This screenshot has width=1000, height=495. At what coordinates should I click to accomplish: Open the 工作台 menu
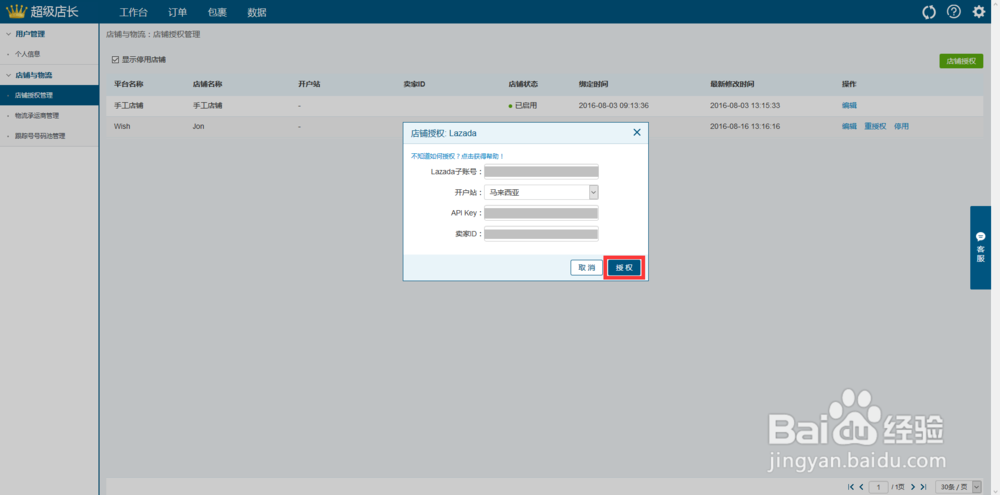pos(133,12)
